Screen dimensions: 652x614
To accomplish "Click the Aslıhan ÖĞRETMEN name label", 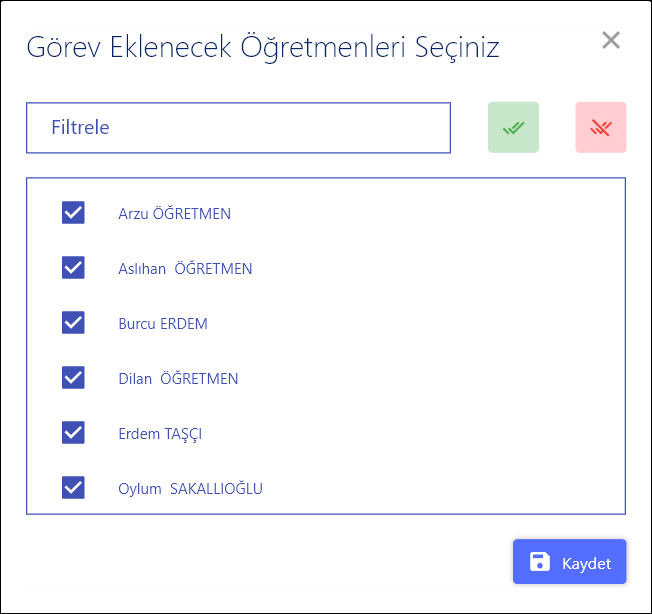I will tap(185, 269).
